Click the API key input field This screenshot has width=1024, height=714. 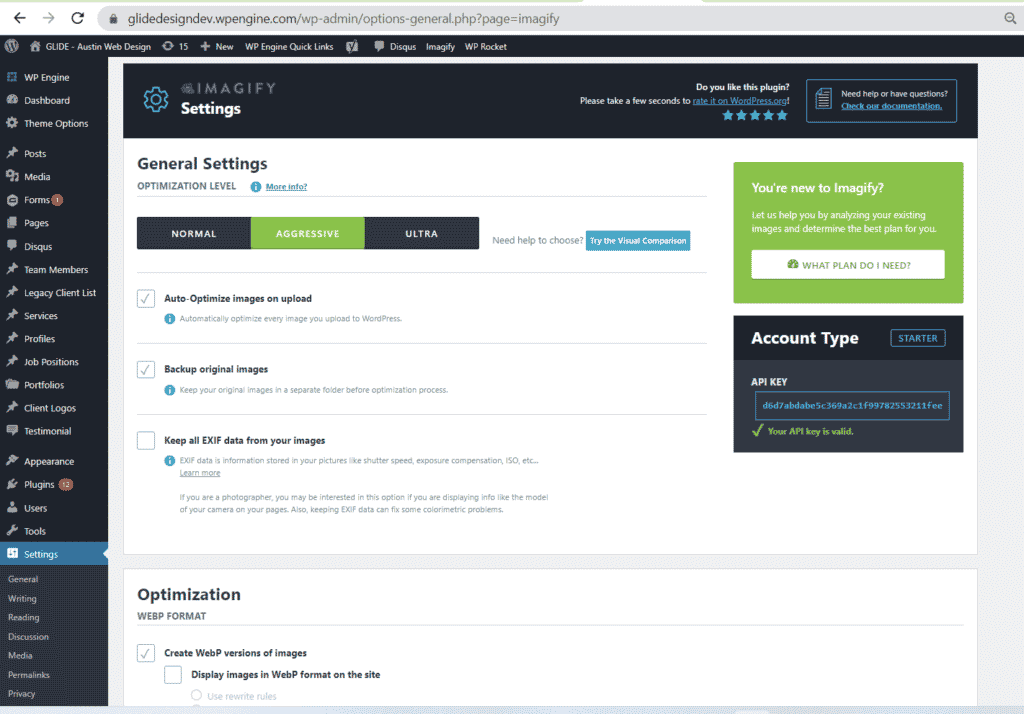coord(852,406)
